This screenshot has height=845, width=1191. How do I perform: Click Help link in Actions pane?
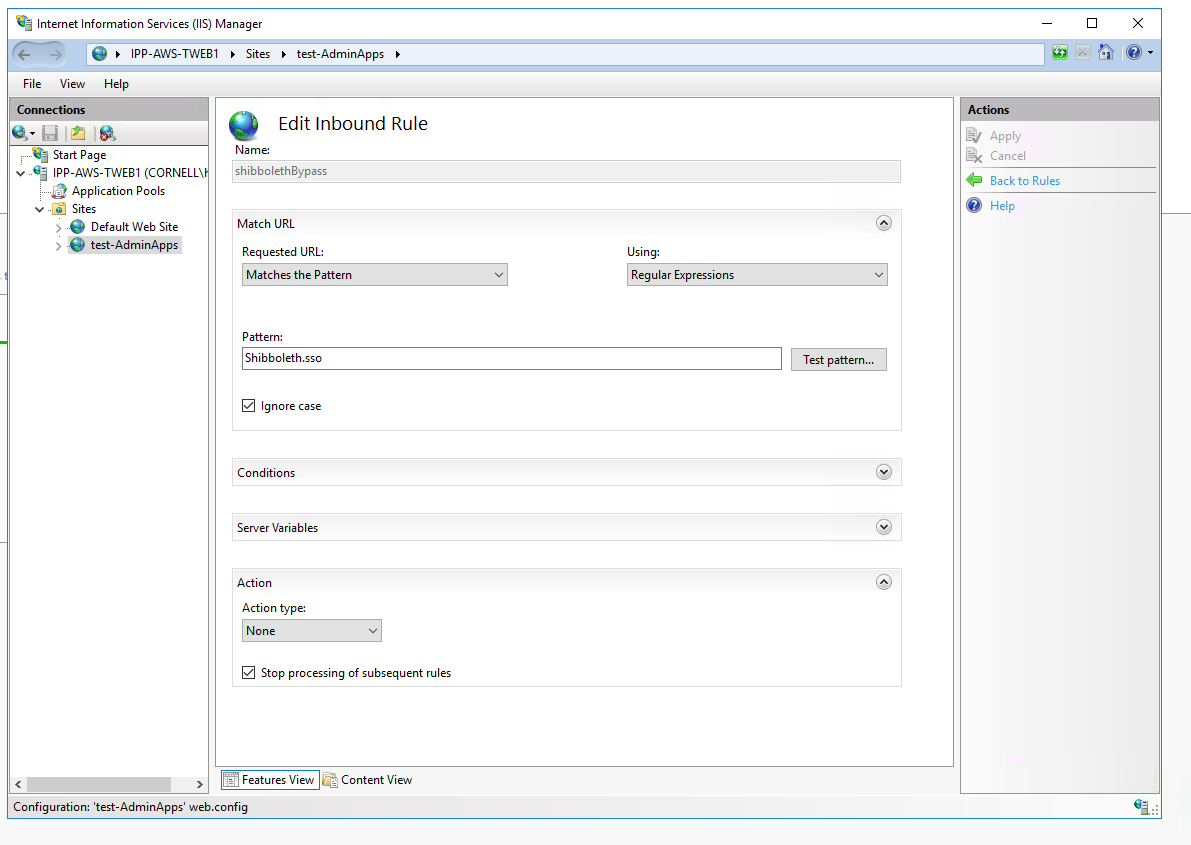pos(1002,206)
